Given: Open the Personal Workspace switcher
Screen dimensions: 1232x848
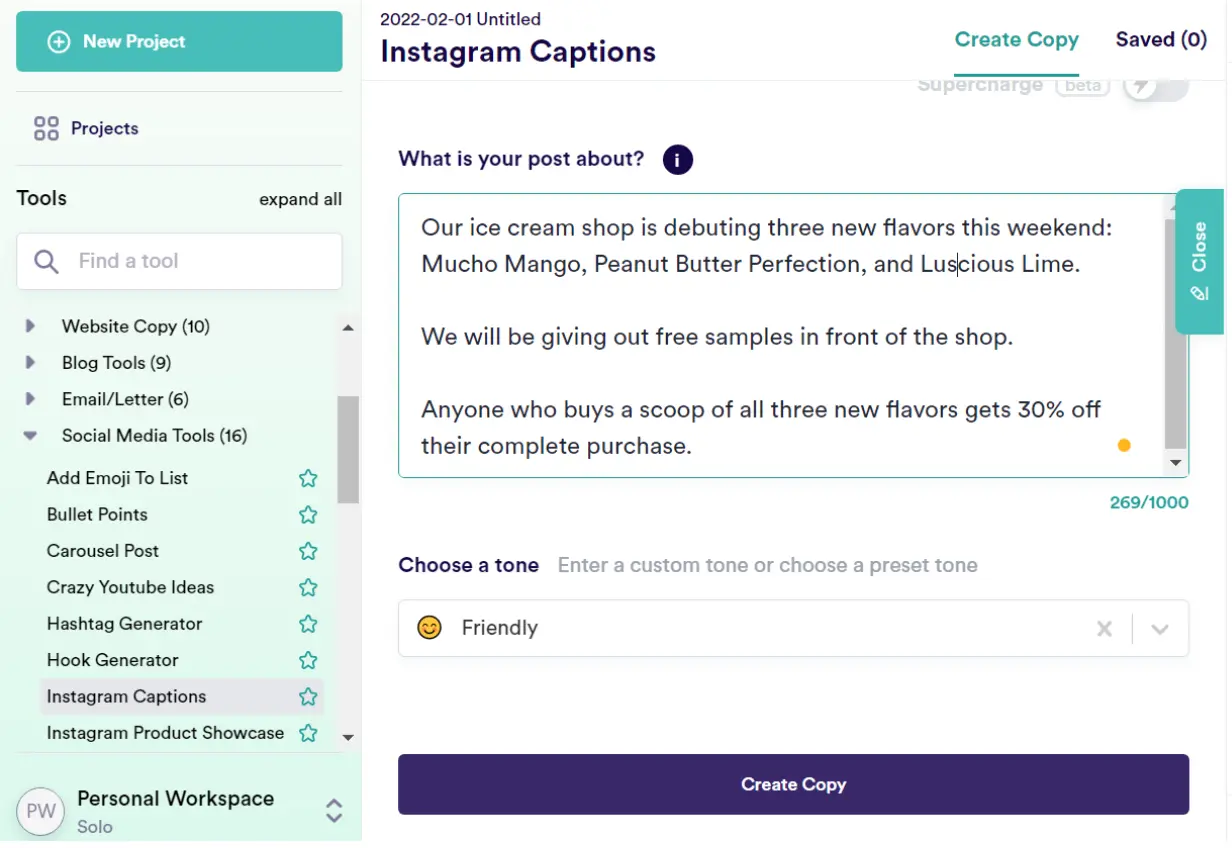Looking at the screenshot, I should coord(334,811).
